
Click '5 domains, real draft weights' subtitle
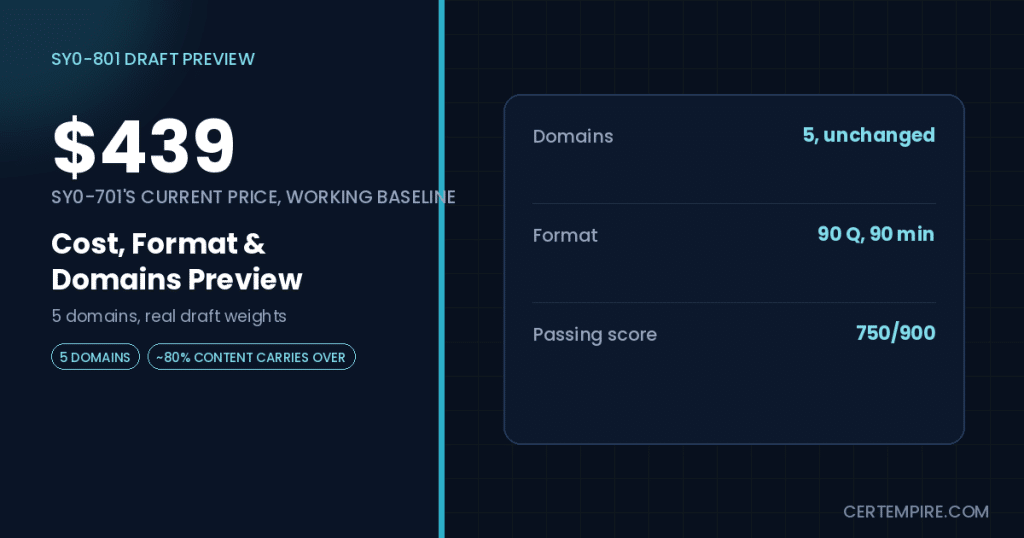click(168, 317)
